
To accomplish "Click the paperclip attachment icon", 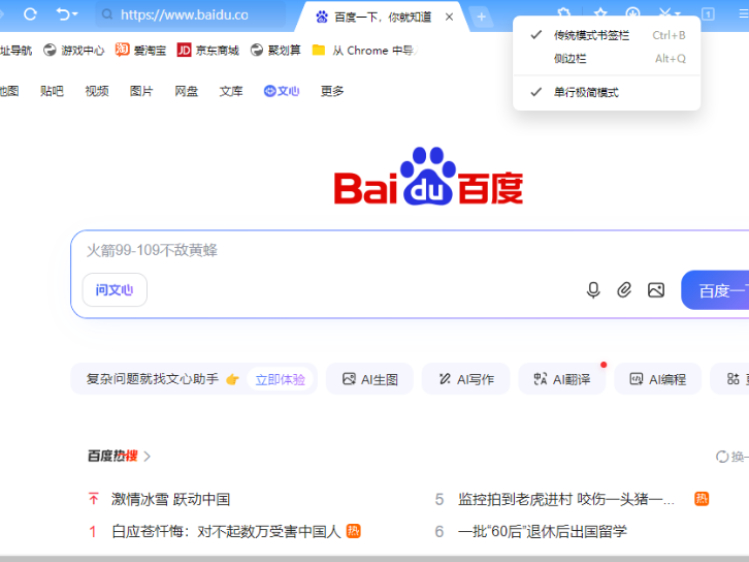I will click(624, 290).
